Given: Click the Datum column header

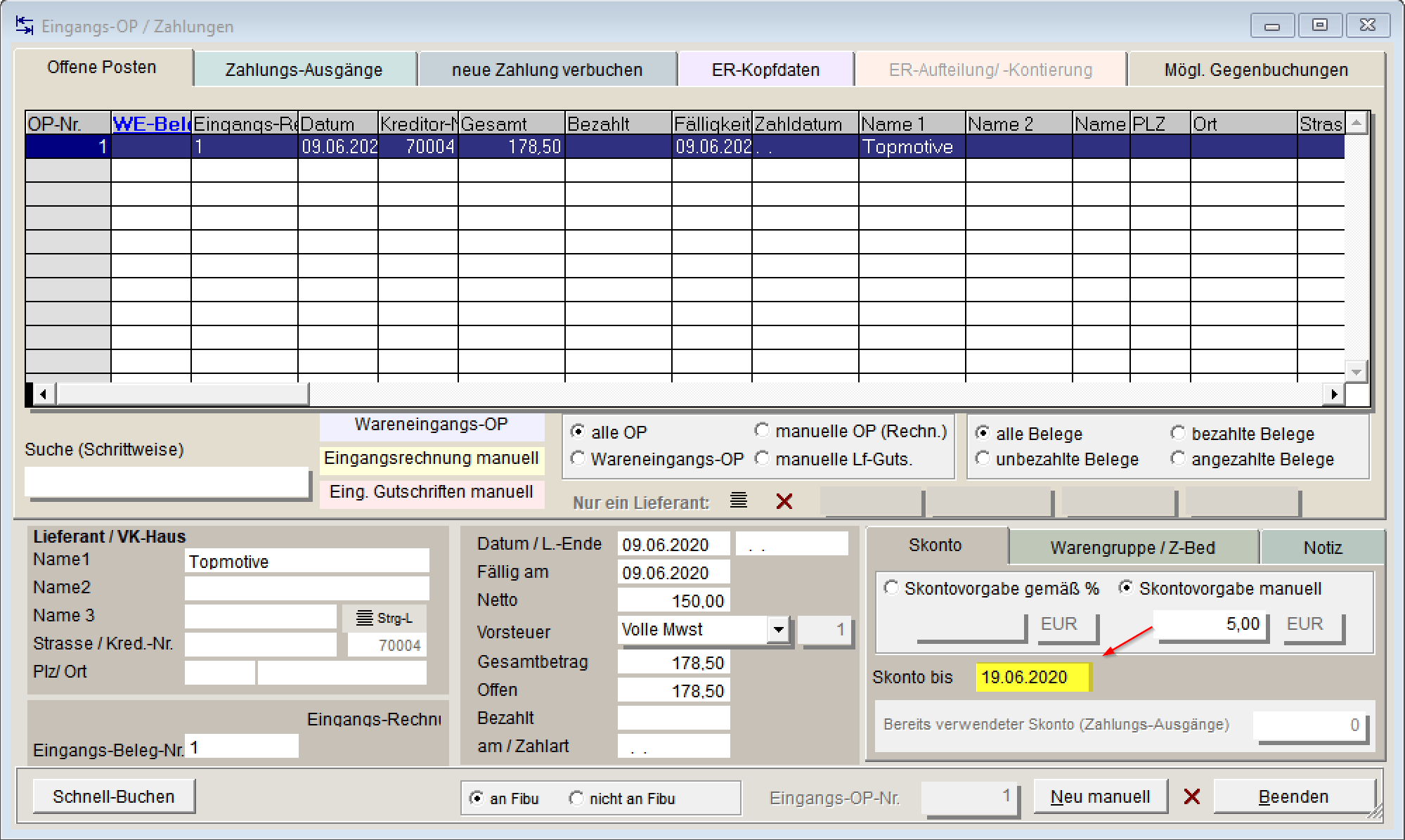Looking at the screenshot, I should pyautogui.click(x=338, y=124).
